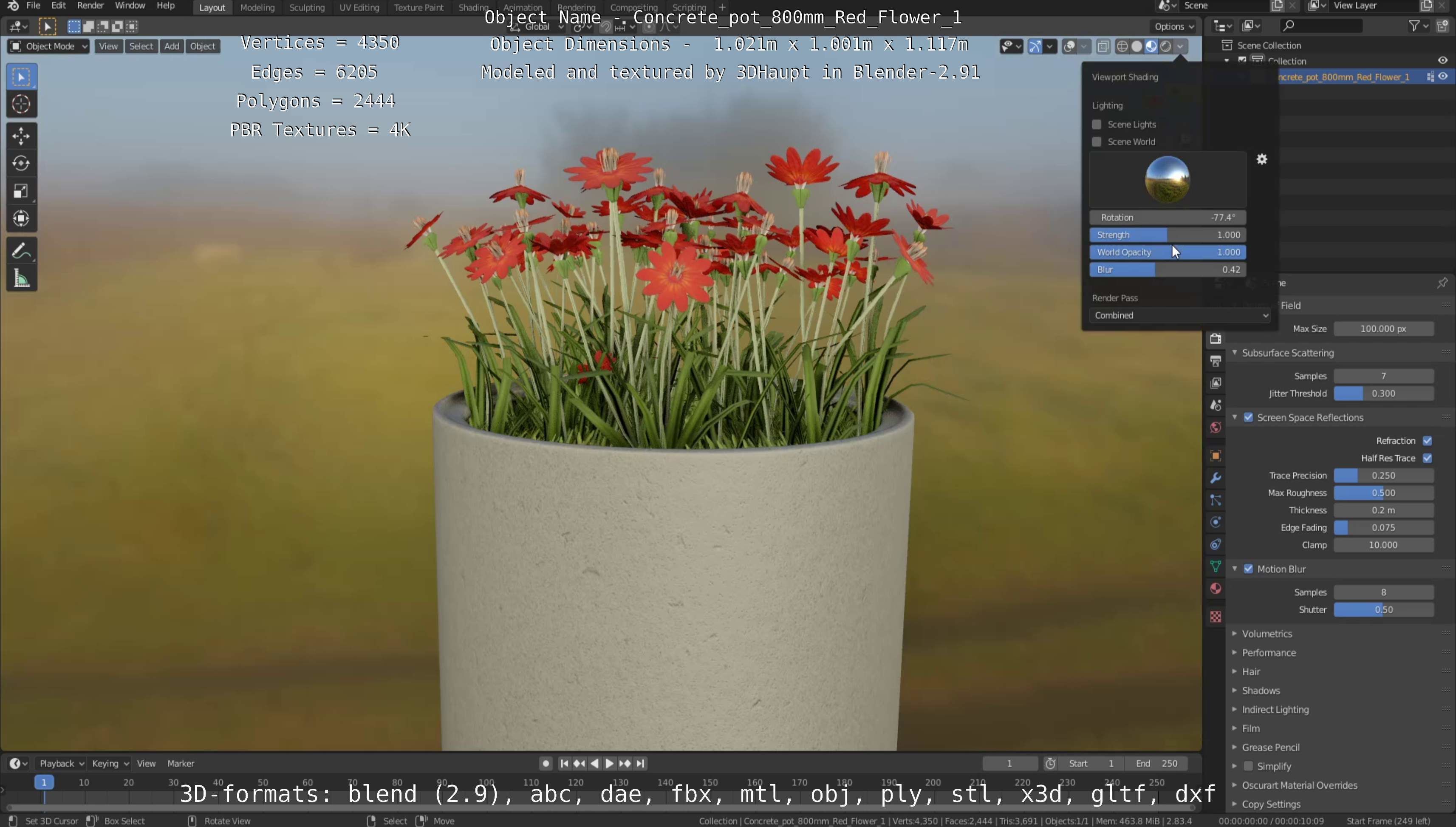Switch to wireframe viewport shading
The image size is (1456, 827).
coord(1122,47)
